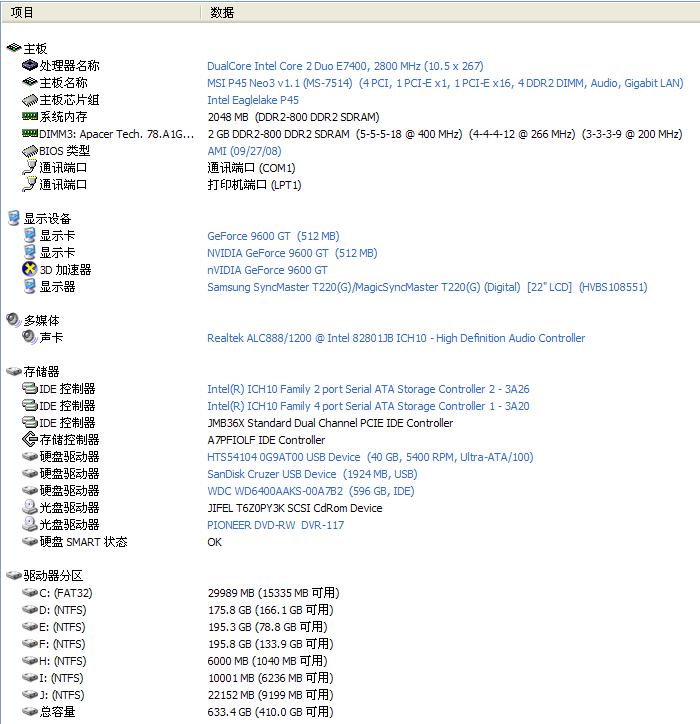The image size is (700, 724).
Task: Select JIFEL T6Z0PY3K SCSI CdRom Device
Action: click(295, 508)
